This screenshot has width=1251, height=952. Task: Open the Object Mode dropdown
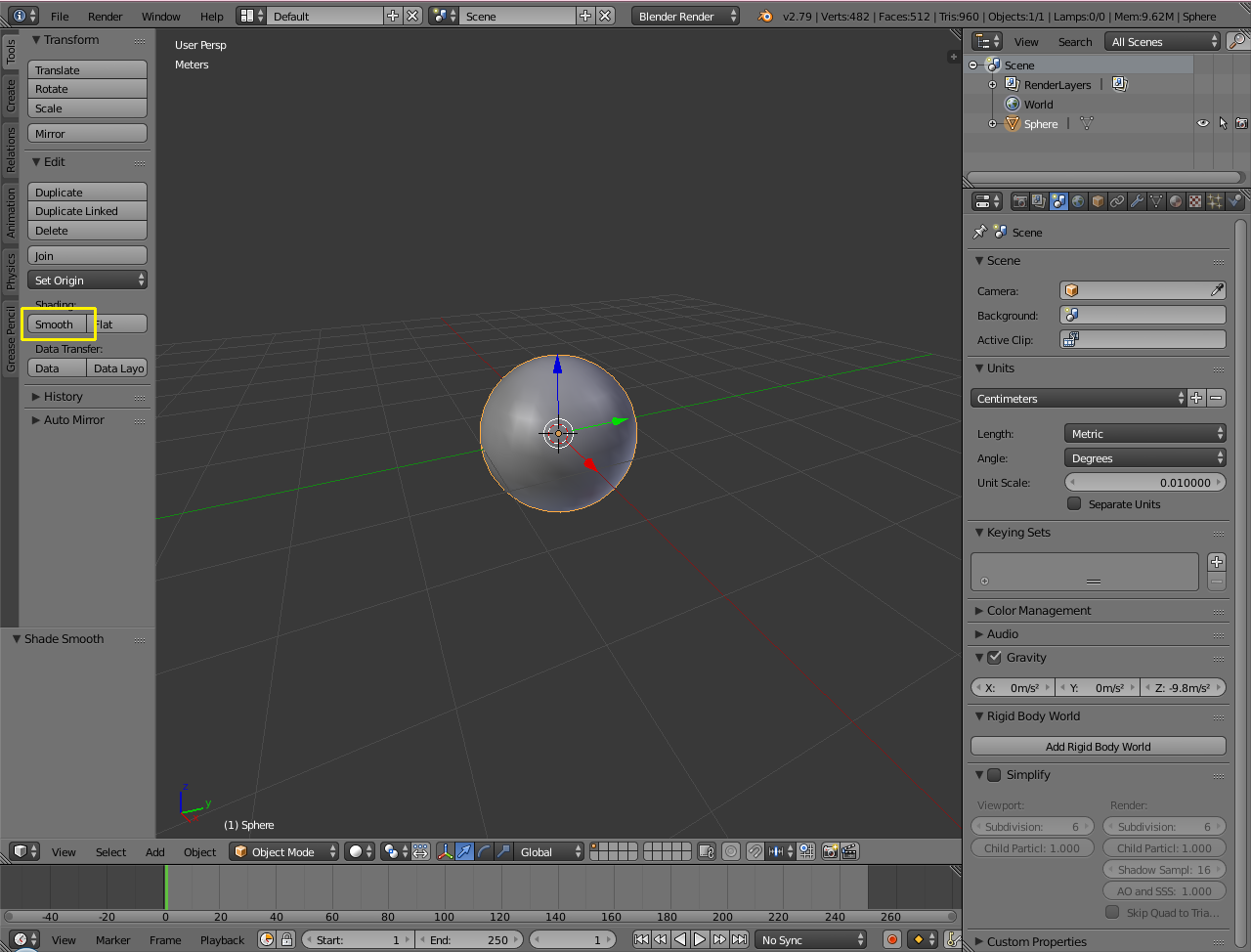[284, 851]
